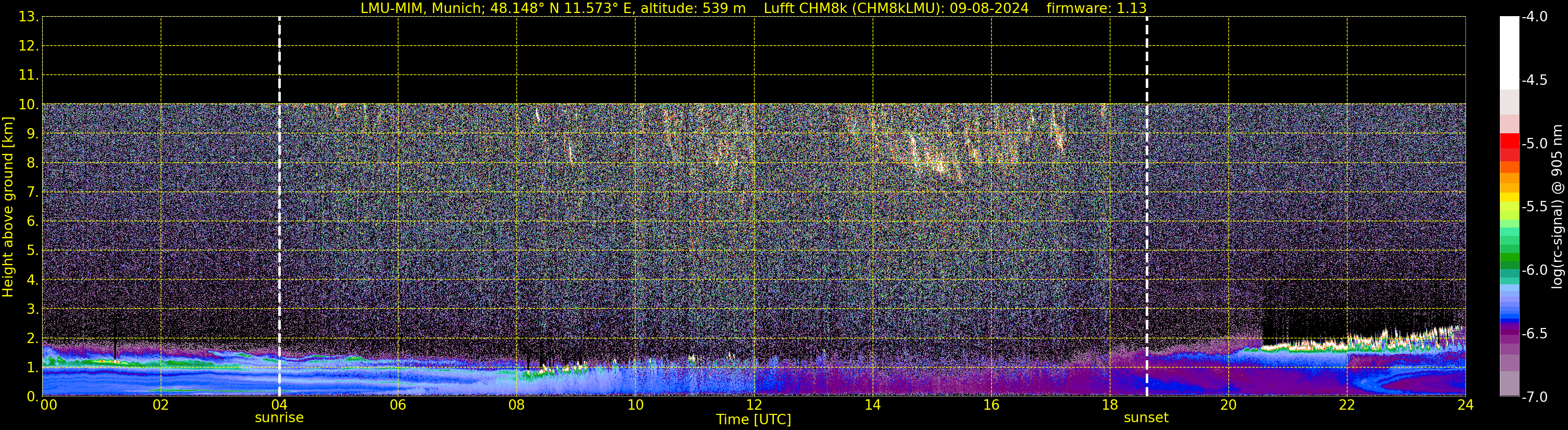This screenshot has width=1568, height=430.
Task: Click the '-6.0' colorbar tick label
Action: coord(1534,270)
